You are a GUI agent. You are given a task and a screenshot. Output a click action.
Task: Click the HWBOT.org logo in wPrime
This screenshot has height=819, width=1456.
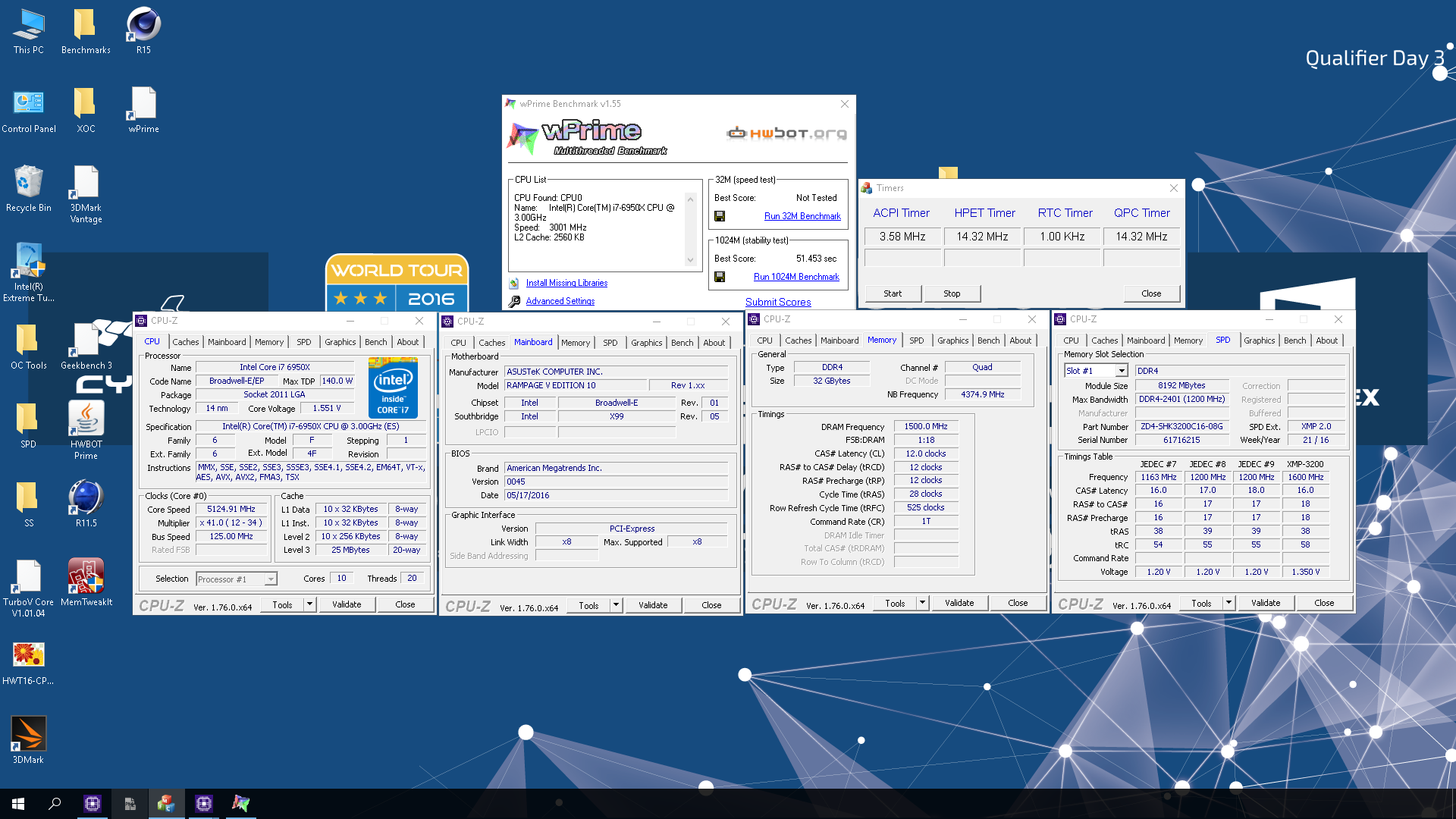coord(786,133)
